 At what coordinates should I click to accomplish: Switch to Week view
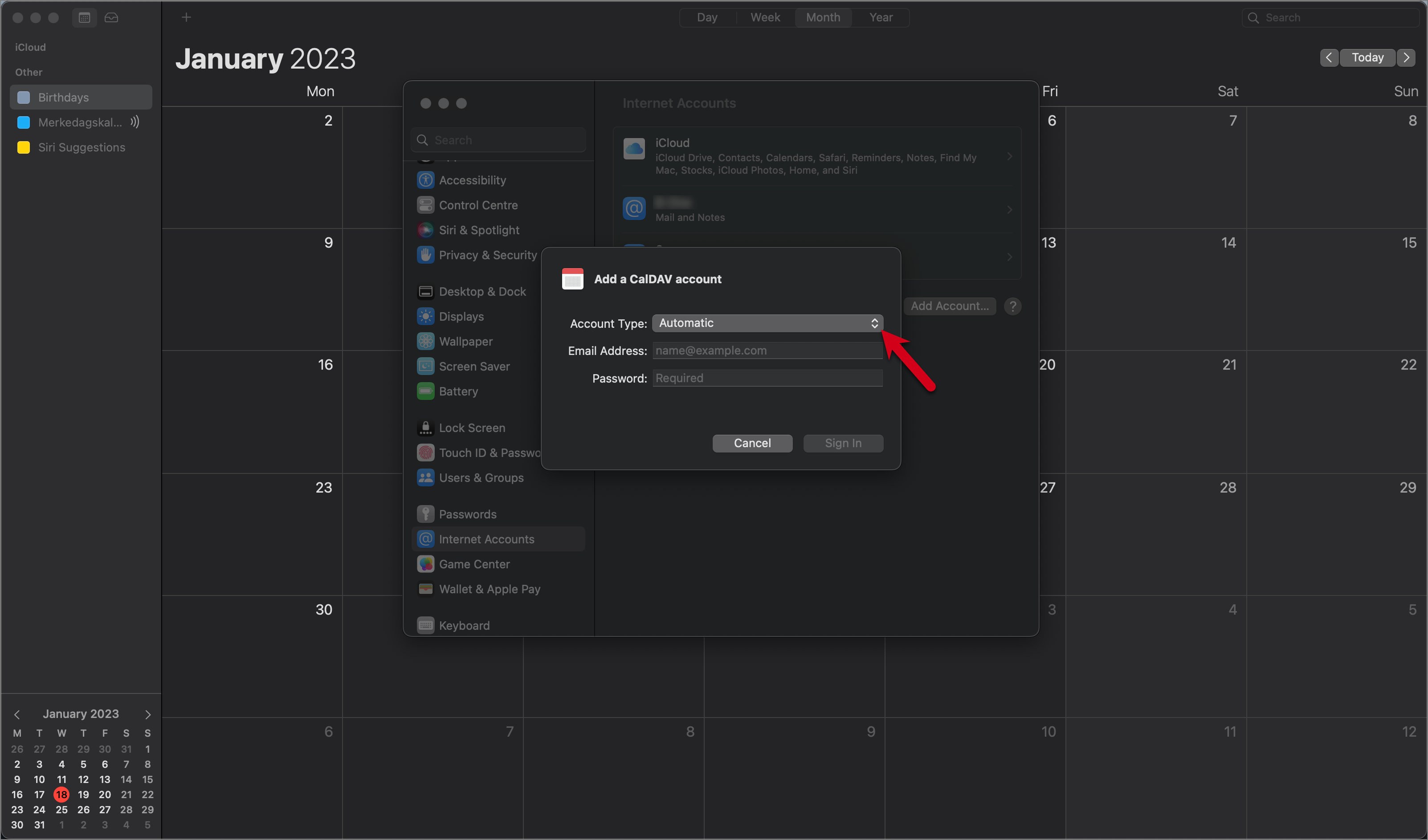coord(766,17)
